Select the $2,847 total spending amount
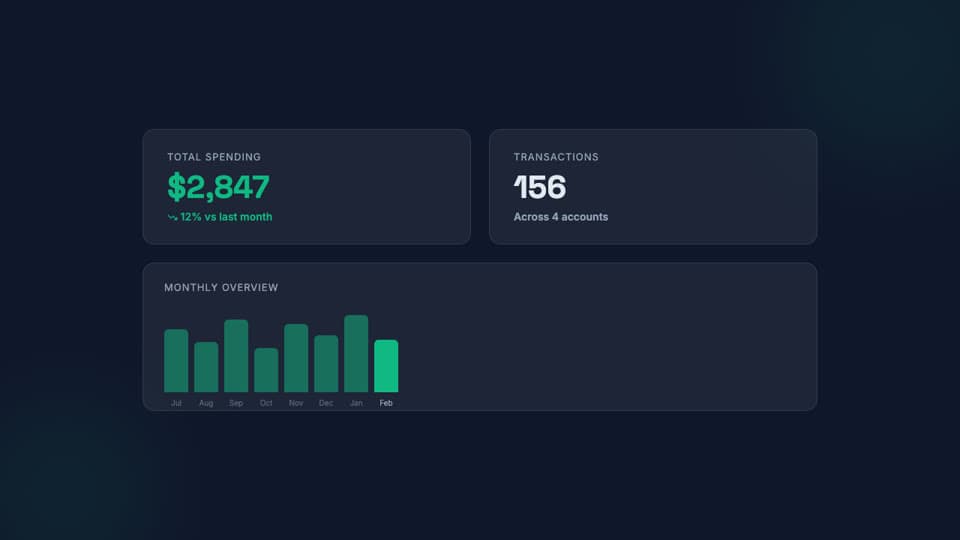This screenshot has width=960, height=540. 219,187
